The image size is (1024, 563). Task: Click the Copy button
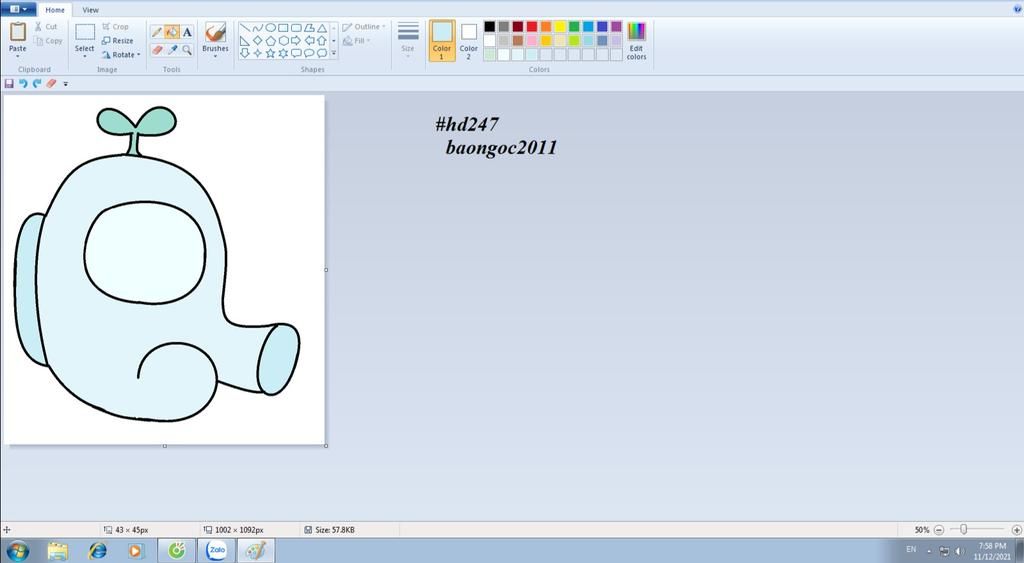(48, 40)
